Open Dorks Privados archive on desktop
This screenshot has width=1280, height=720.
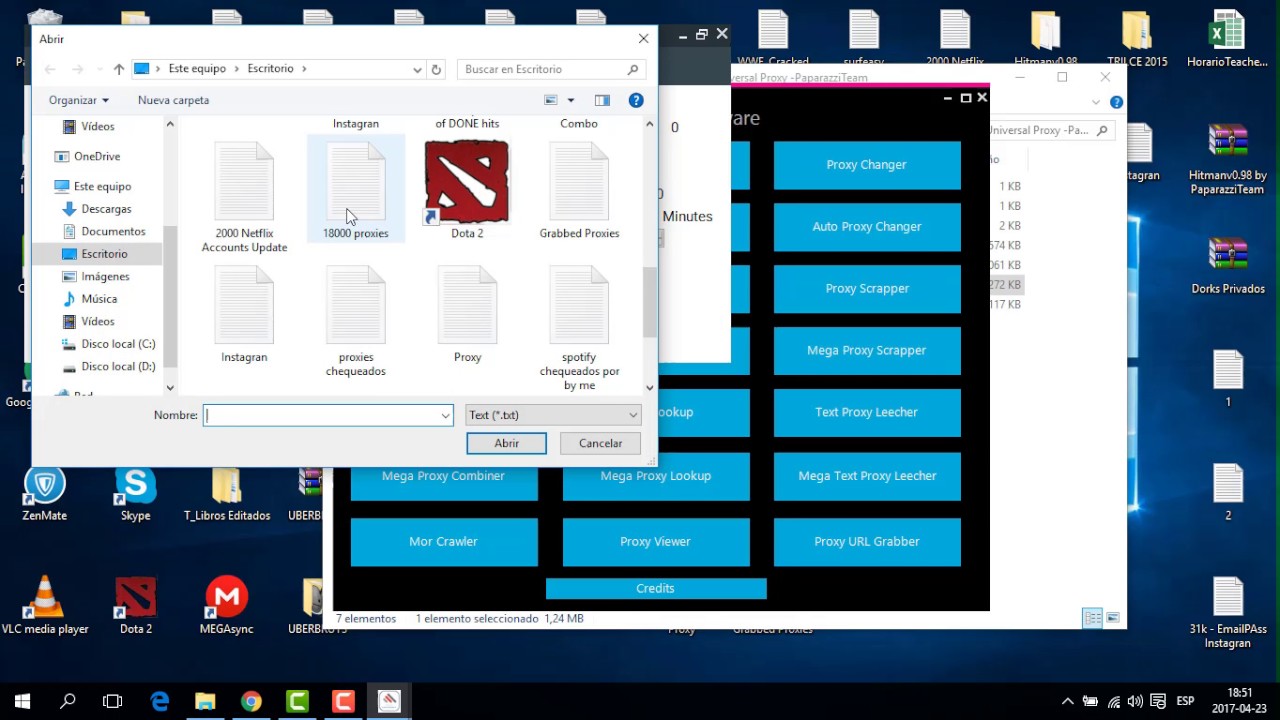[x=1228, y=266]
